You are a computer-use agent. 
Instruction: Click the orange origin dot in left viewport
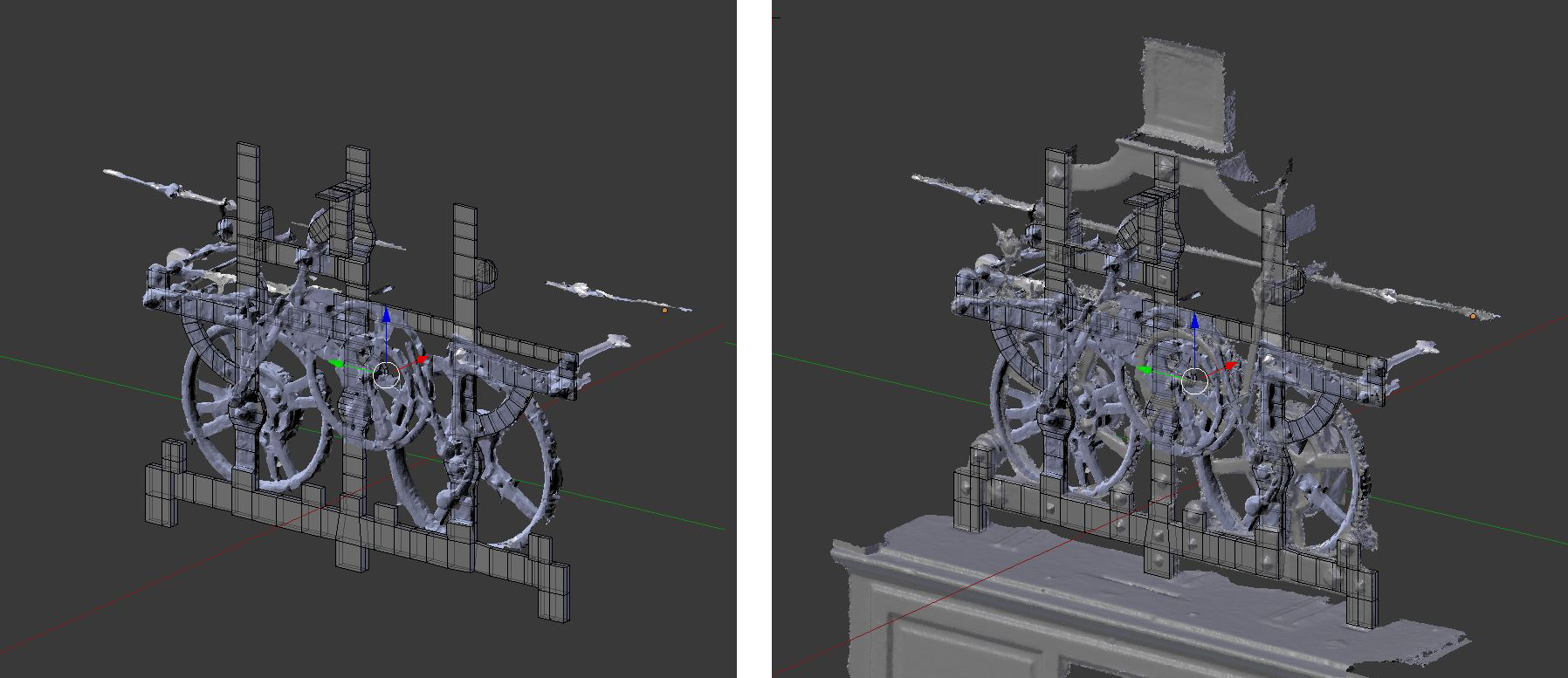[664, 310]
